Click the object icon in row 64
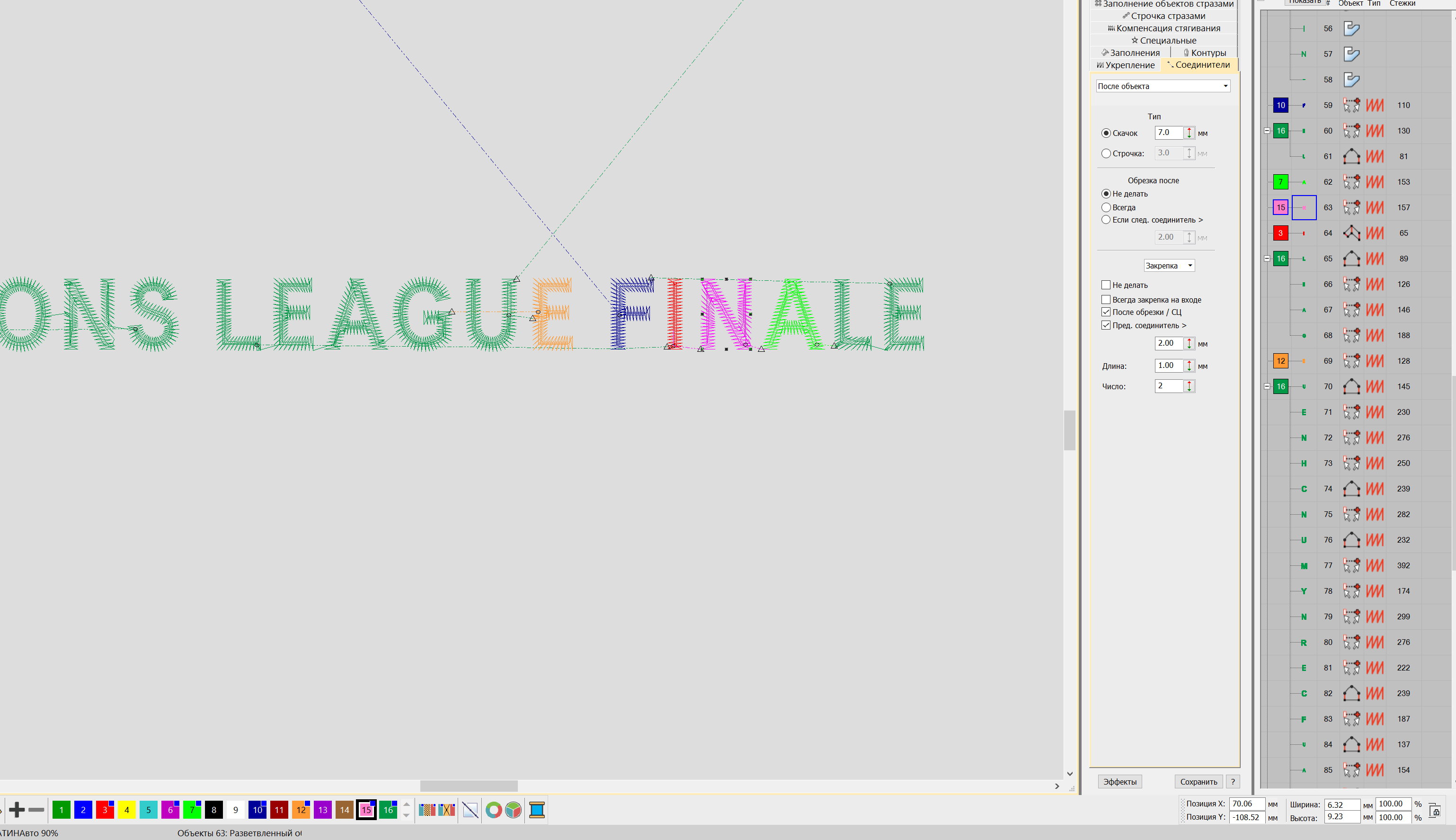The width and height of the screenshot is (1456, 840). (x=1352, y=233)
